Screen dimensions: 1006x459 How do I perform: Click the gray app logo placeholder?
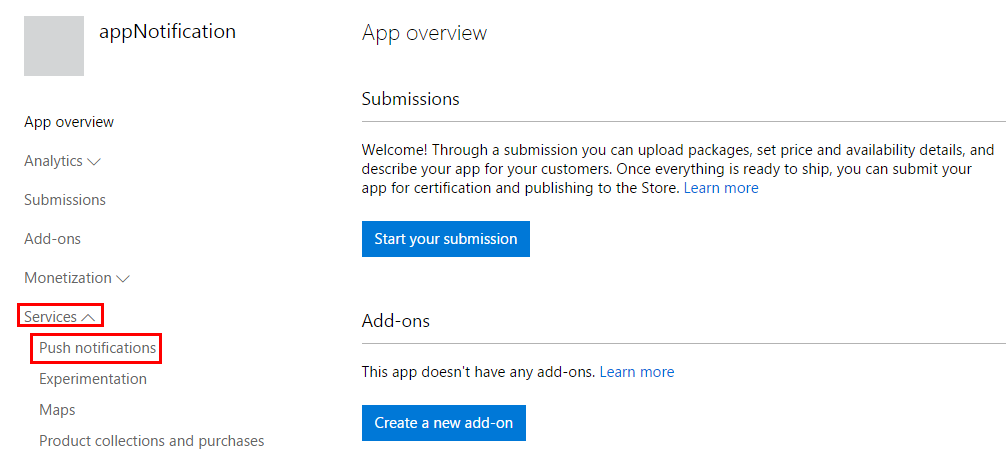(x=54, y=46)
